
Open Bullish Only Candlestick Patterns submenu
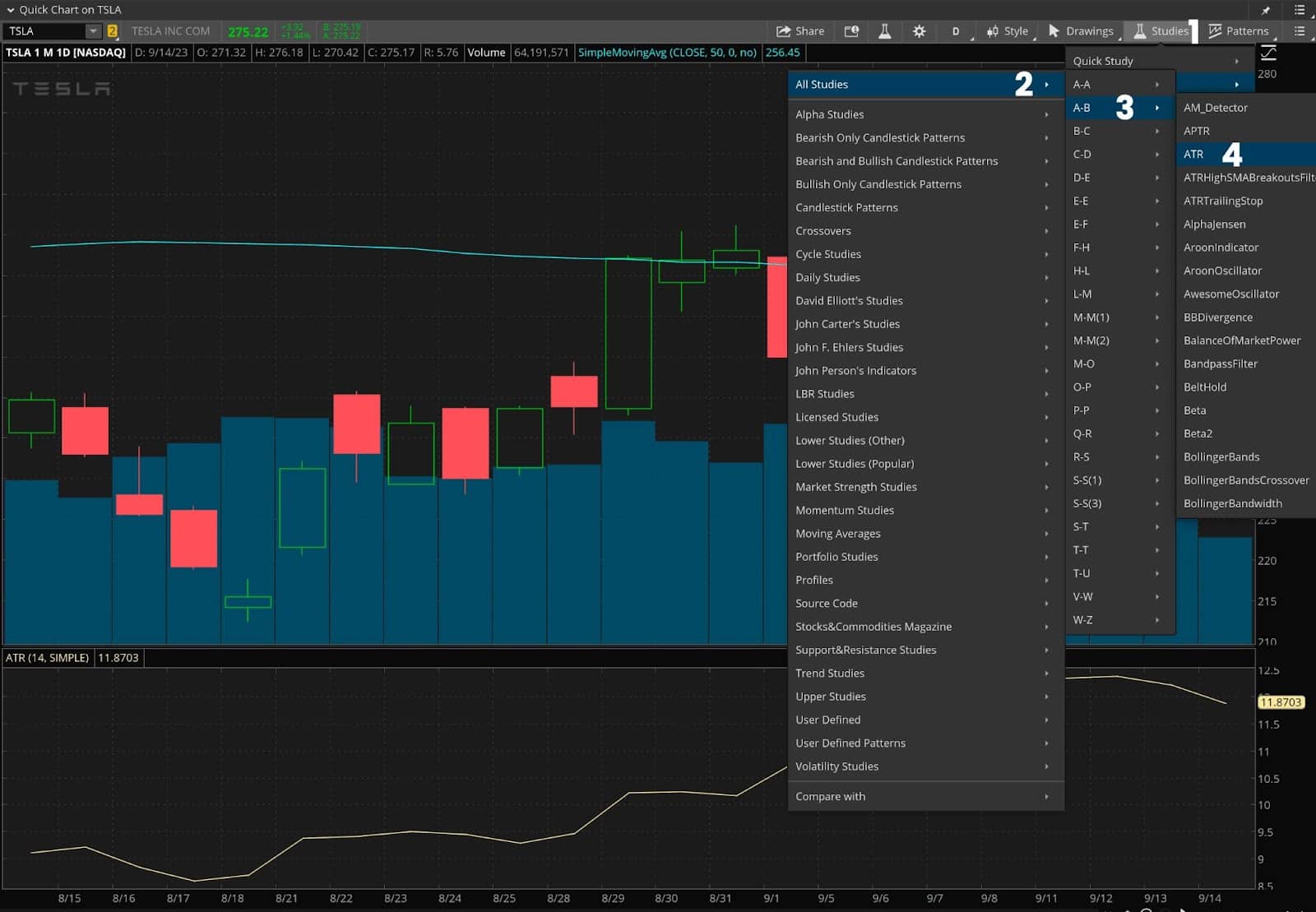click(x=926, y=184)
